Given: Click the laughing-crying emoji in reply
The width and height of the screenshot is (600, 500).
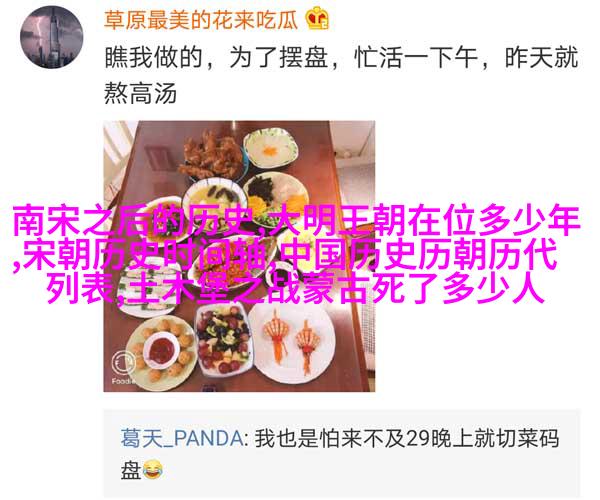Looking at the screenshot, I should coord(153,470).
